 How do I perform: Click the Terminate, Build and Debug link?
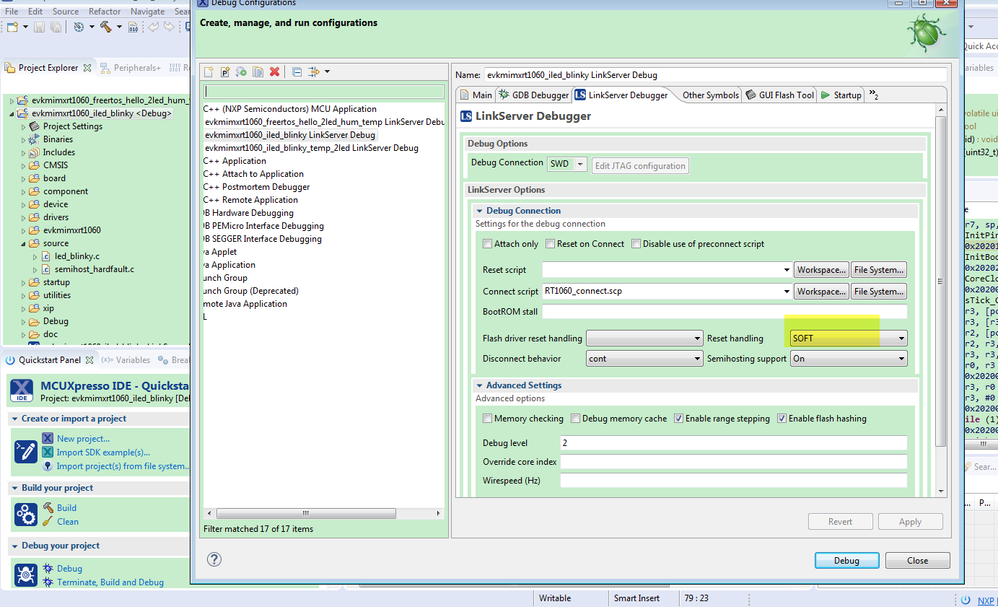coord(110,582)
